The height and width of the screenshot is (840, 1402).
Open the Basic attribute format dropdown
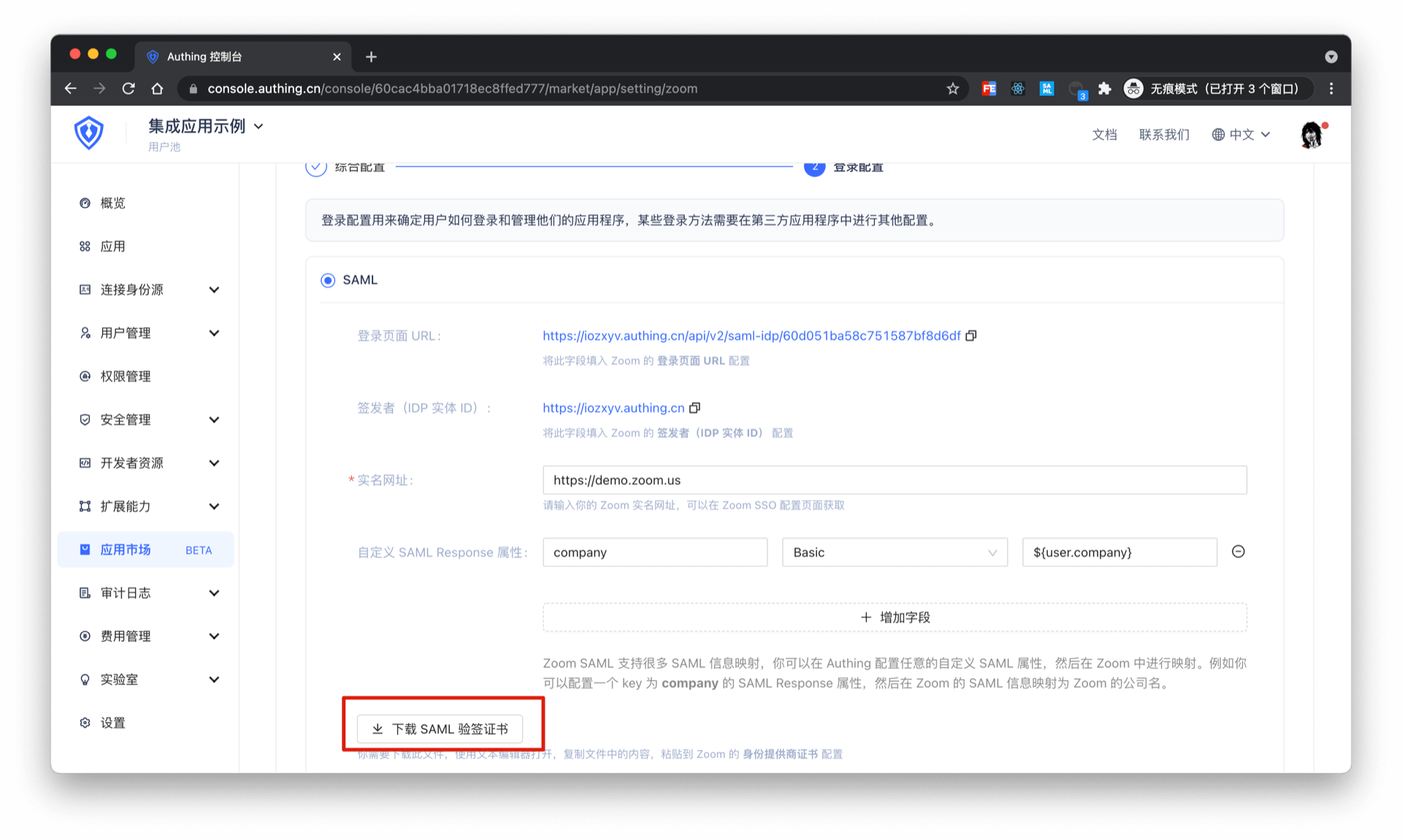point(894,552)
